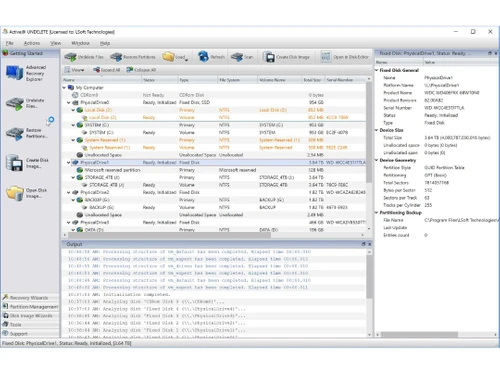Collapse Device Geometry property group

[376, 160]
